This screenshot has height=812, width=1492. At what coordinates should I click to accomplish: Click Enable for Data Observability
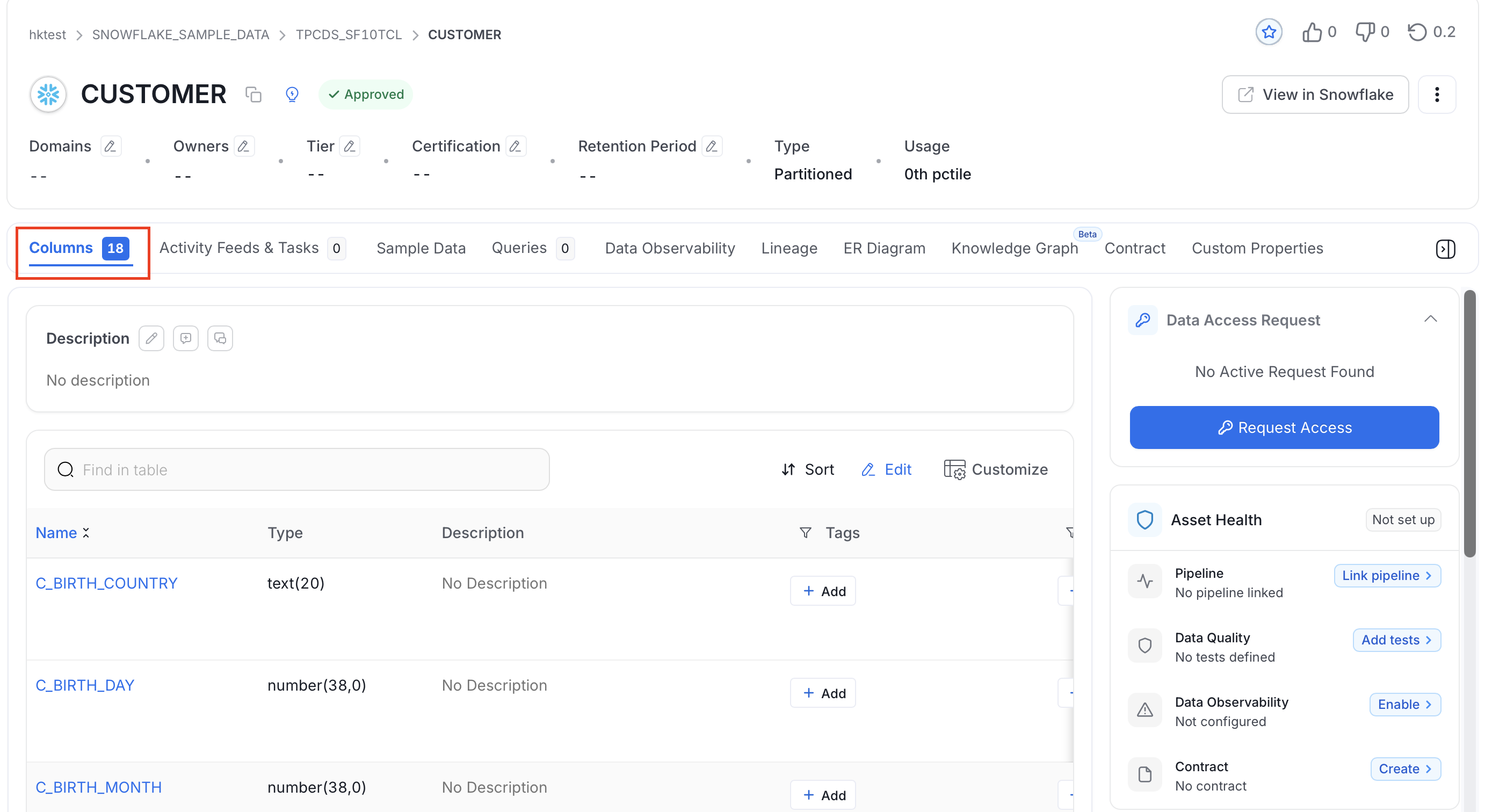[x=1404, y=704]
